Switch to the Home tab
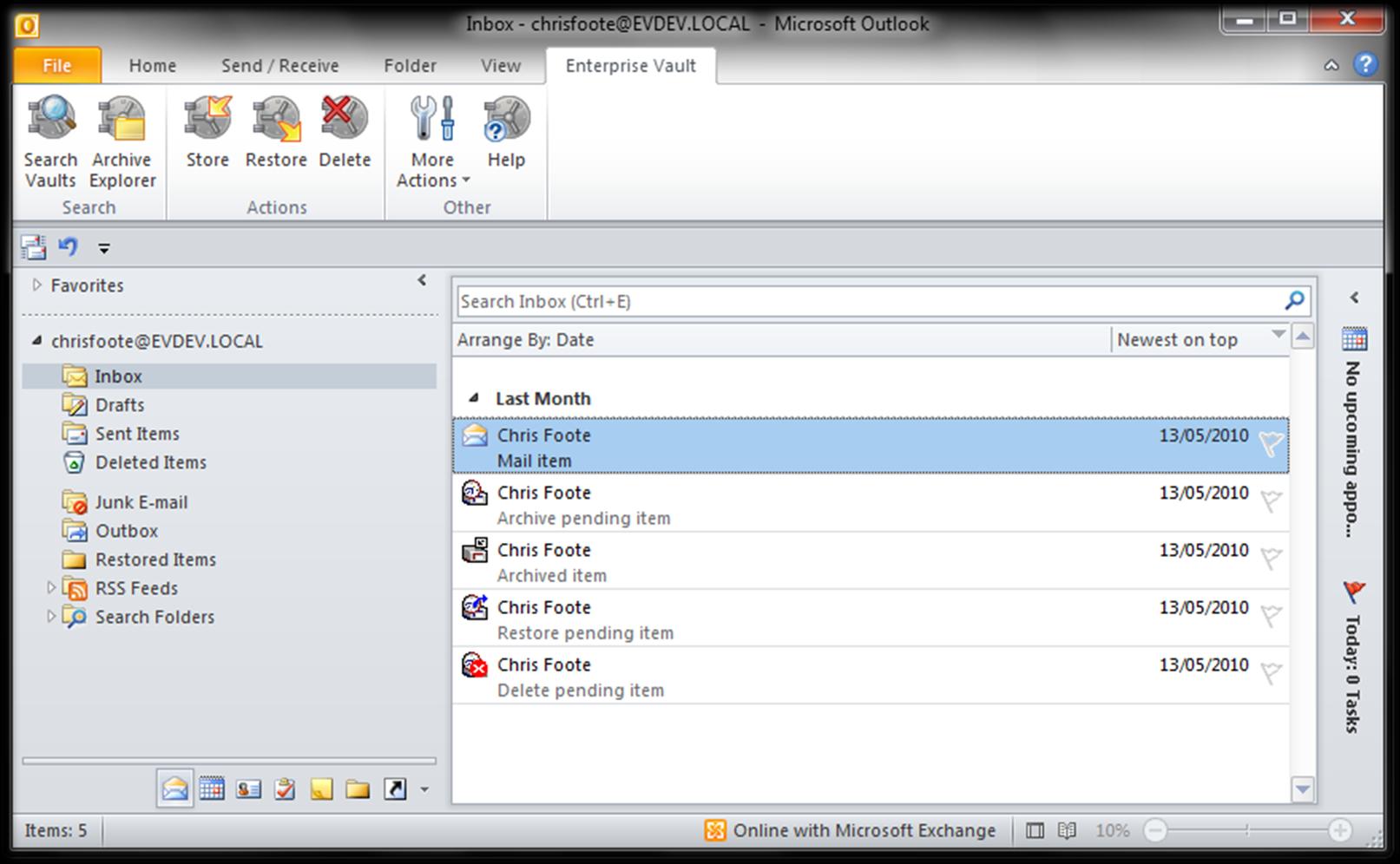Viewport: 1400px width, 864px height. pyautogui.click(x=153, y=66)
